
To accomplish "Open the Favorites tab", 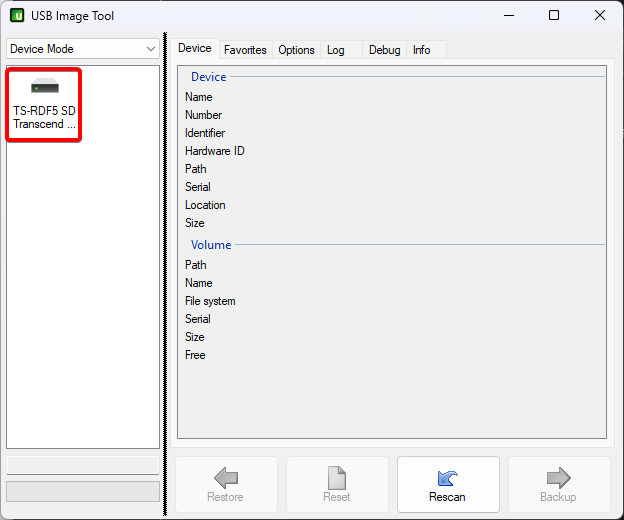I will pos(245,50).
